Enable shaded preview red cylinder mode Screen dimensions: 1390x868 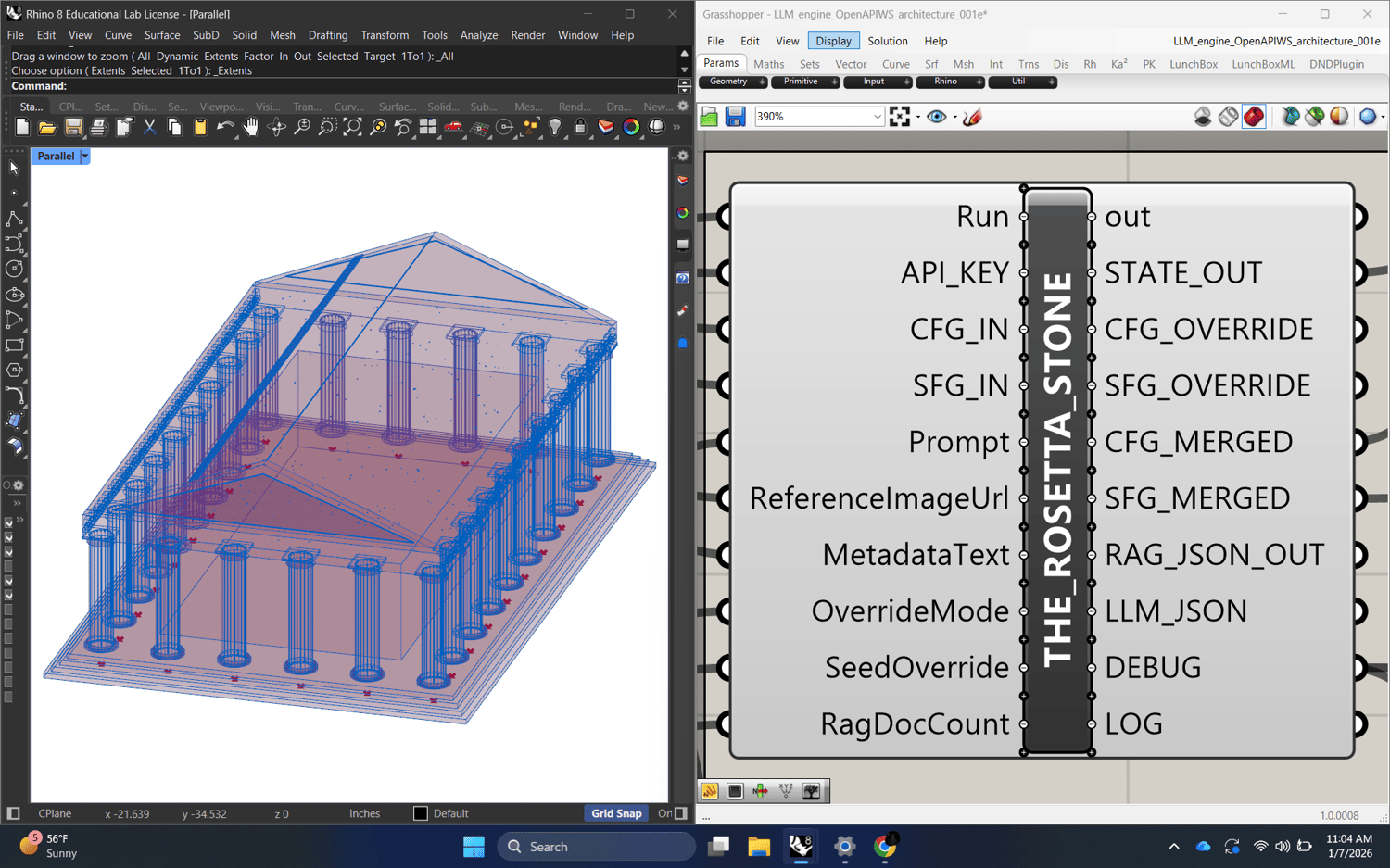pos(1253,117)
